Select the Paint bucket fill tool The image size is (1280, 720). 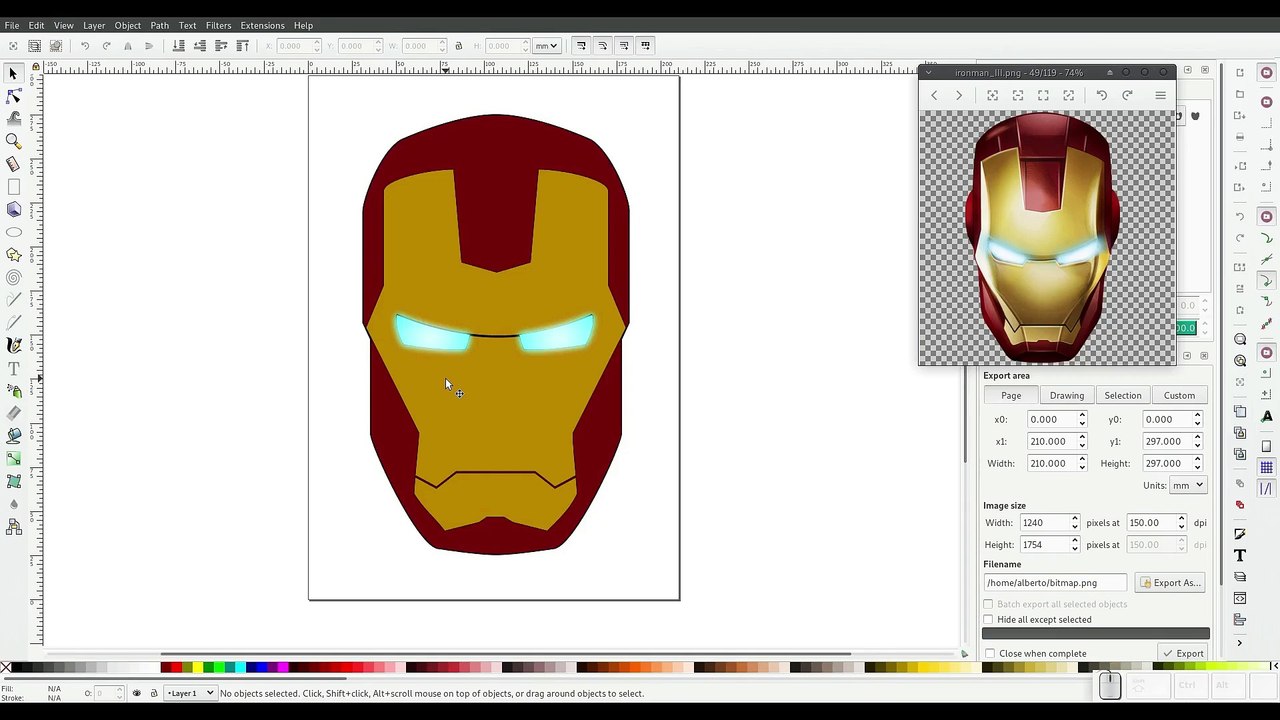tap(13, 436)
